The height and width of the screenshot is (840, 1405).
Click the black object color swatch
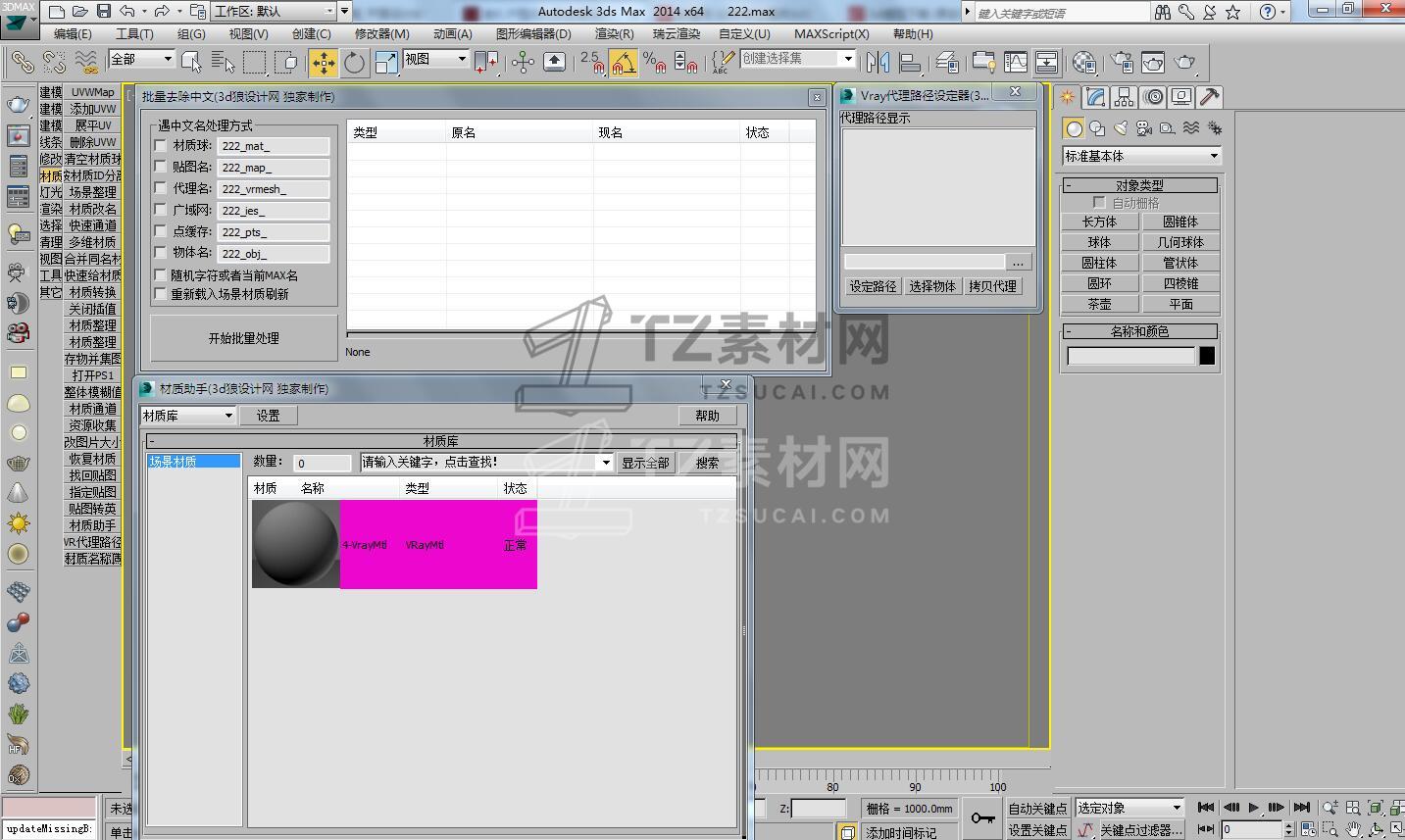1207,356
